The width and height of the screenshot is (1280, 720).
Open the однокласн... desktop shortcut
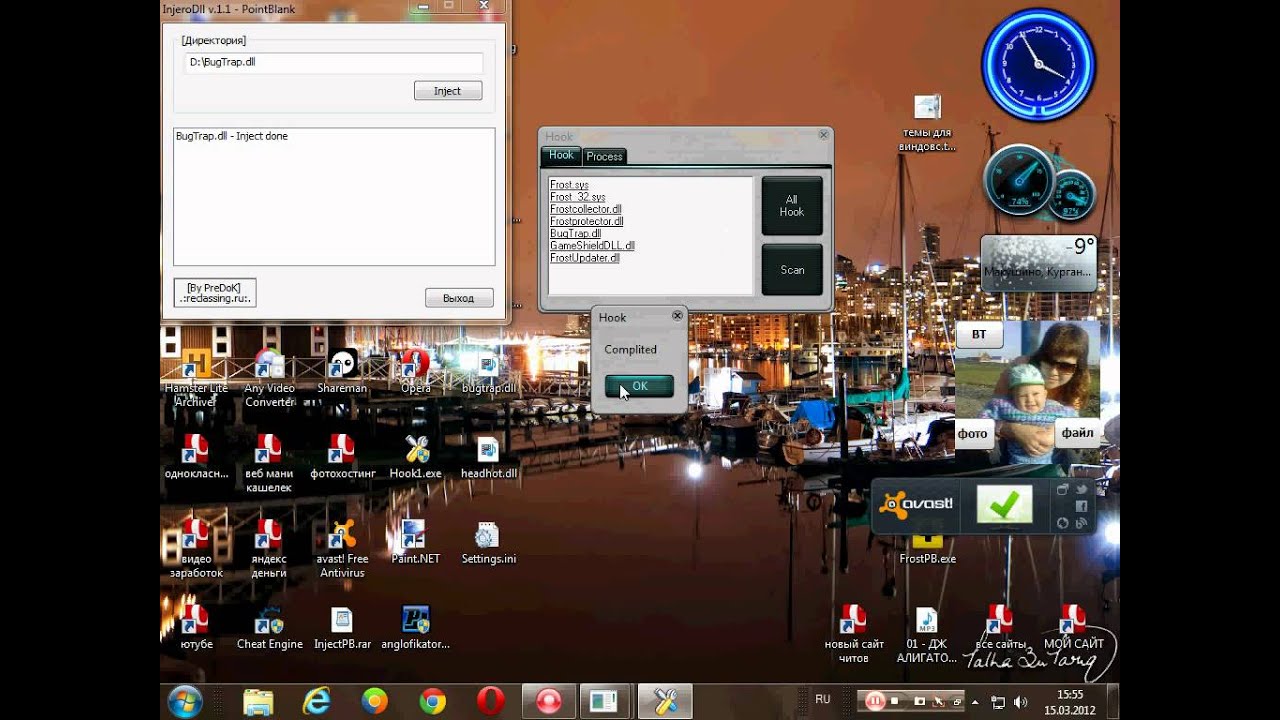196,457
